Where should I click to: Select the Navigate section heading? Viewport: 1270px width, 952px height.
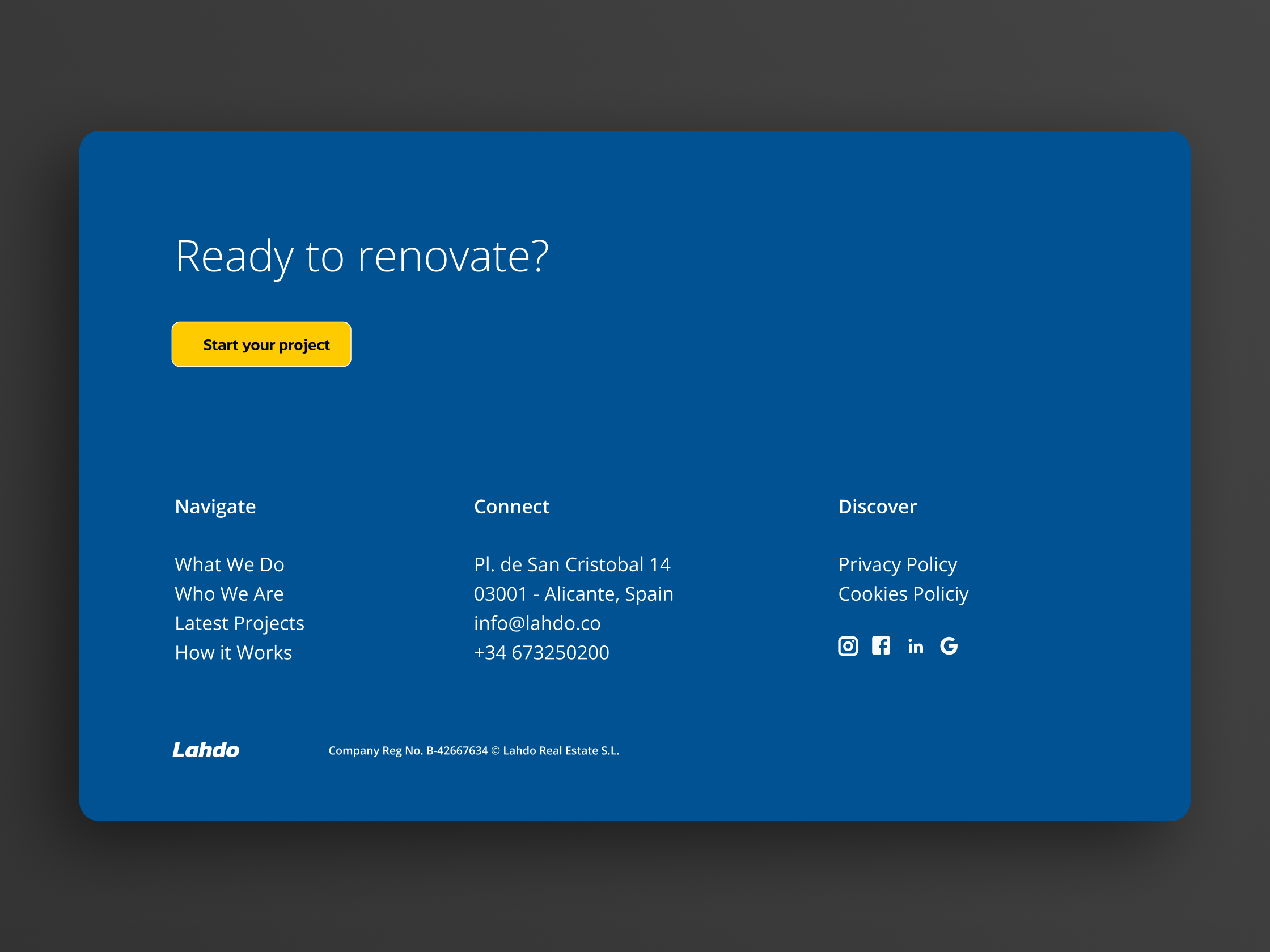pos(215,506)
